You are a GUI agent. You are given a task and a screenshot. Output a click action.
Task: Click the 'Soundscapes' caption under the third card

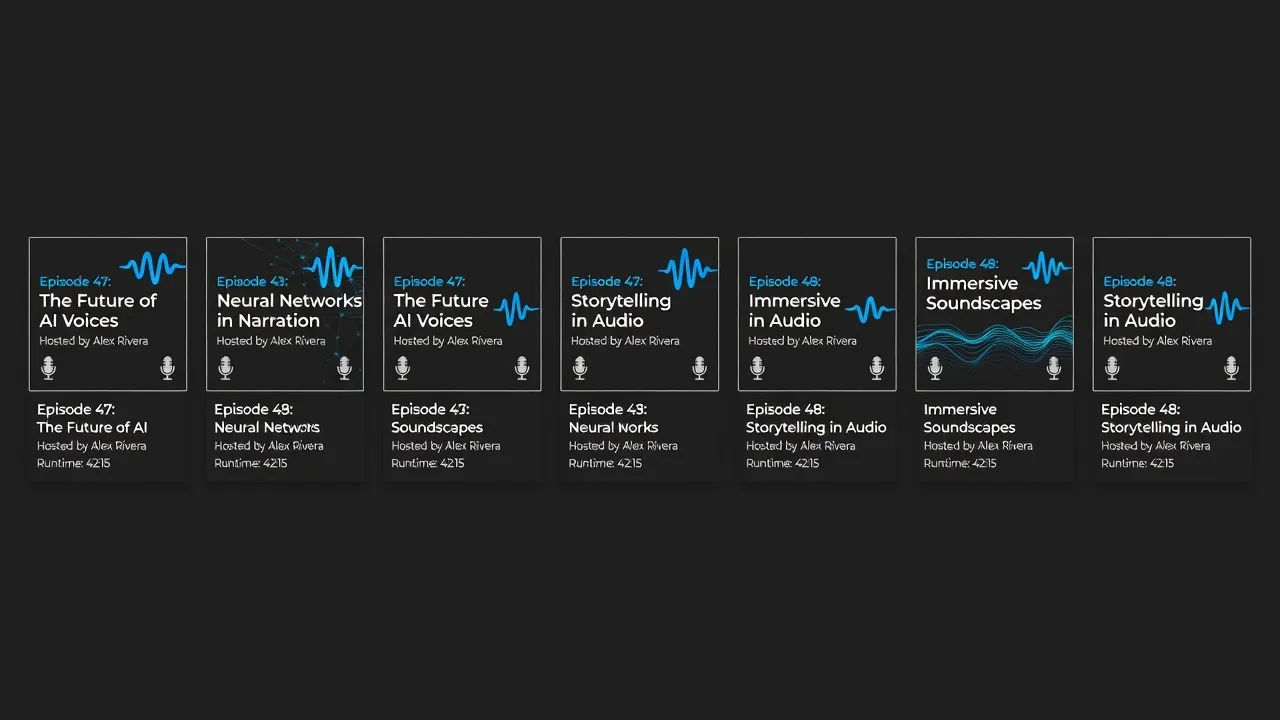click(x=437, y=427)
